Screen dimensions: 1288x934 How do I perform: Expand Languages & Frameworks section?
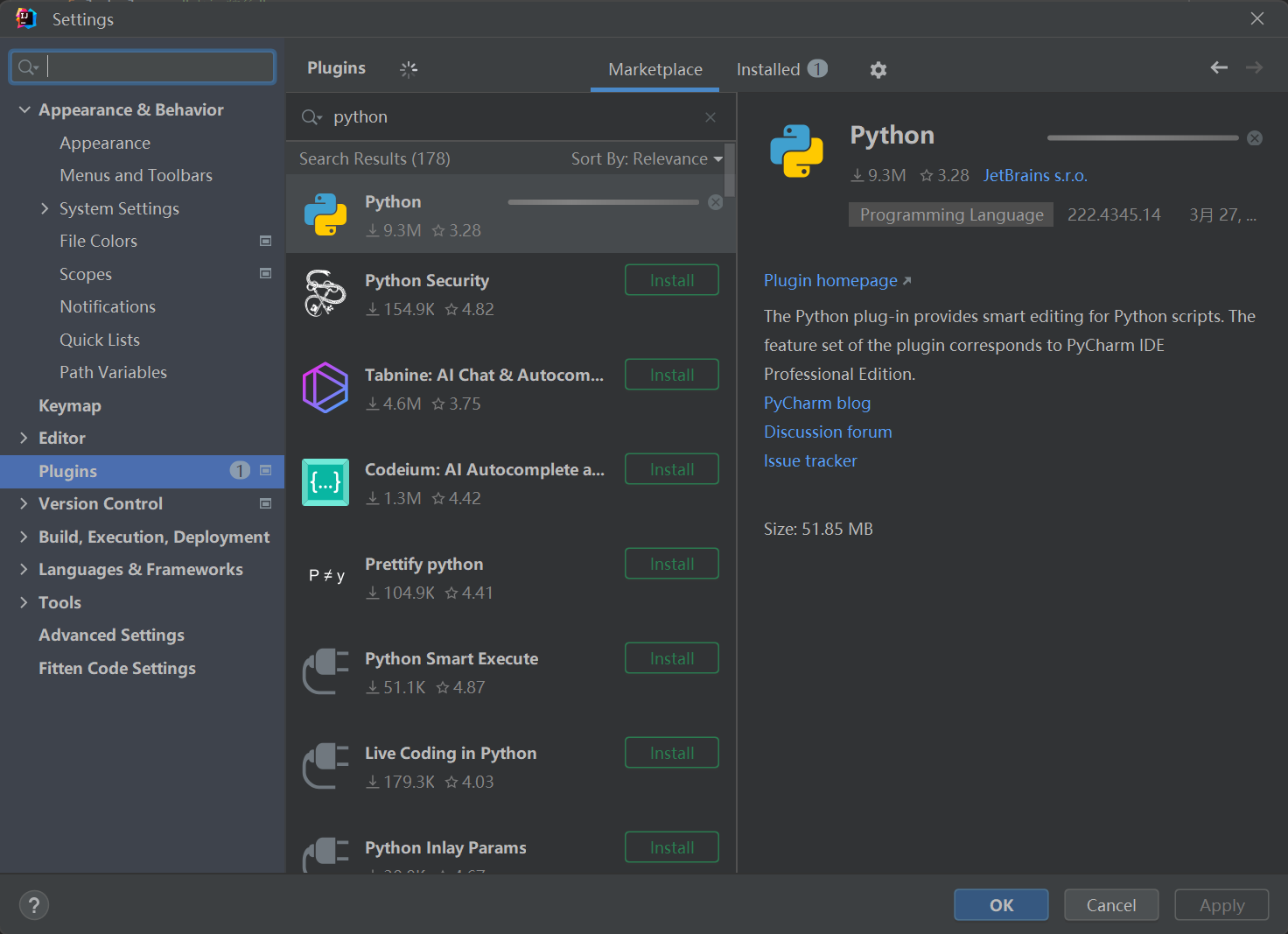tap(24, 569)
